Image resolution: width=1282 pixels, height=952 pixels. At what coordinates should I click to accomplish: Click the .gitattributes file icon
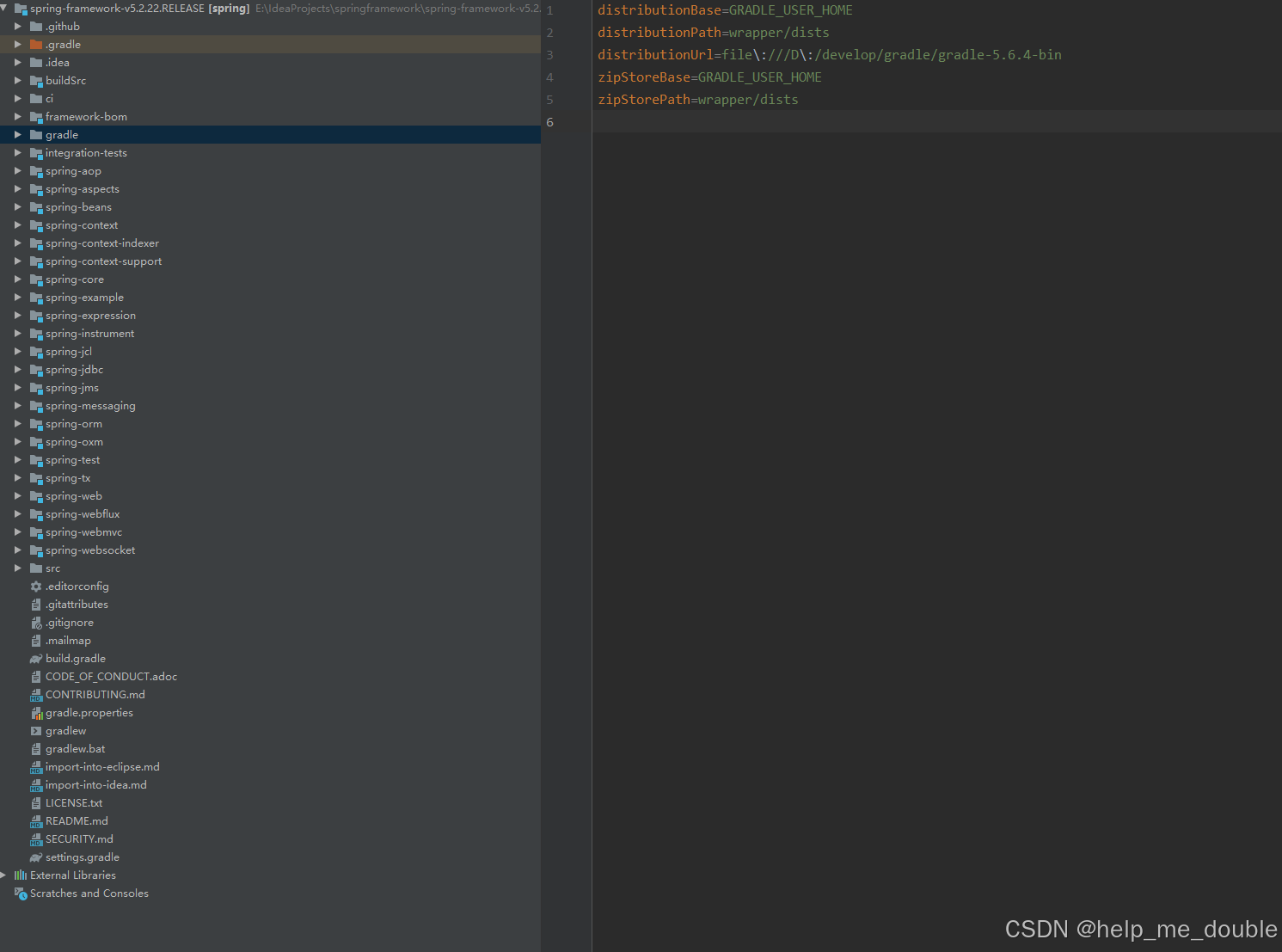click(x=36, y=605)
